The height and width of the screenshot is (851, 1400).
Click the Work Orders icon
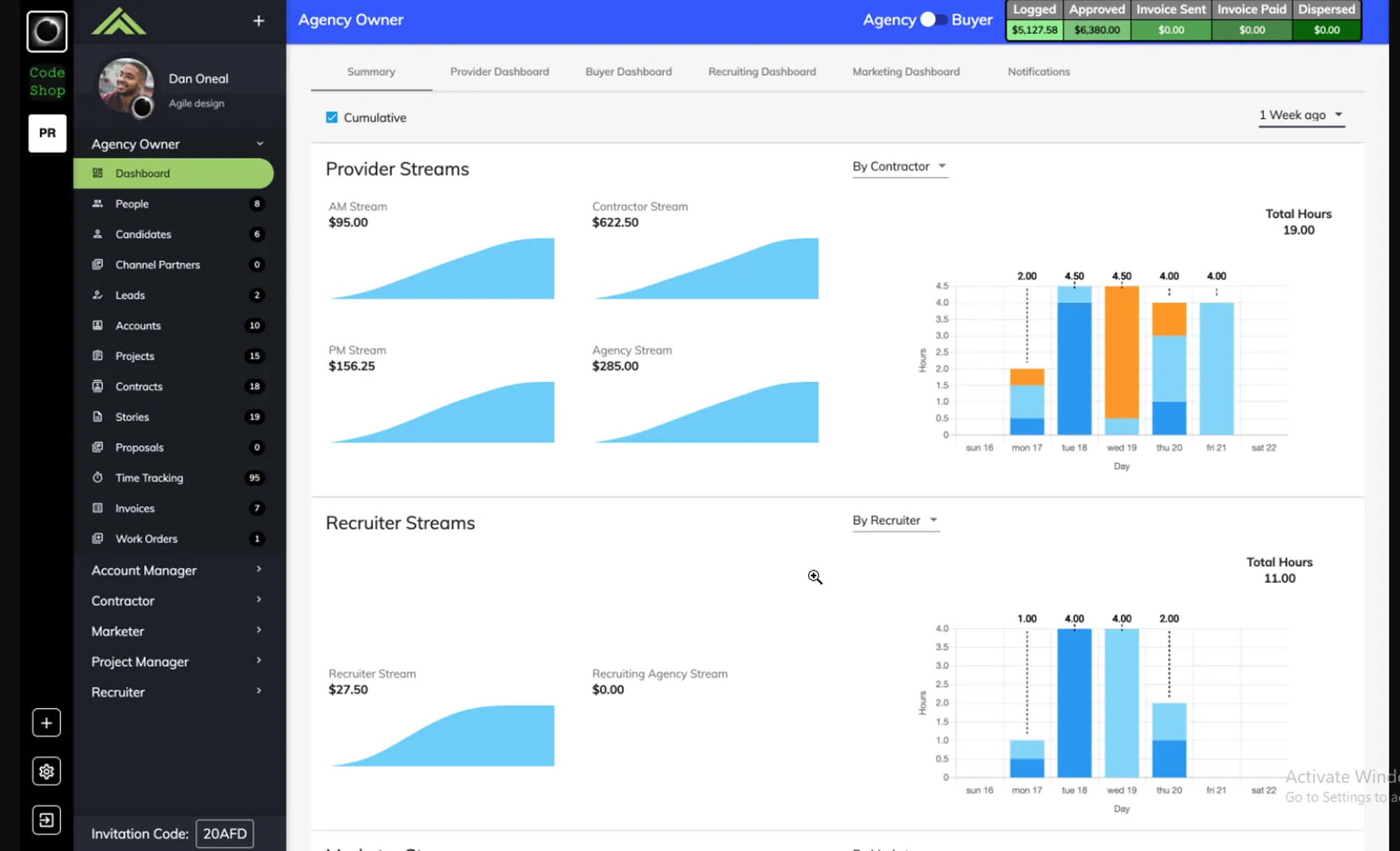pyautogui.click(x=97, y=538)
